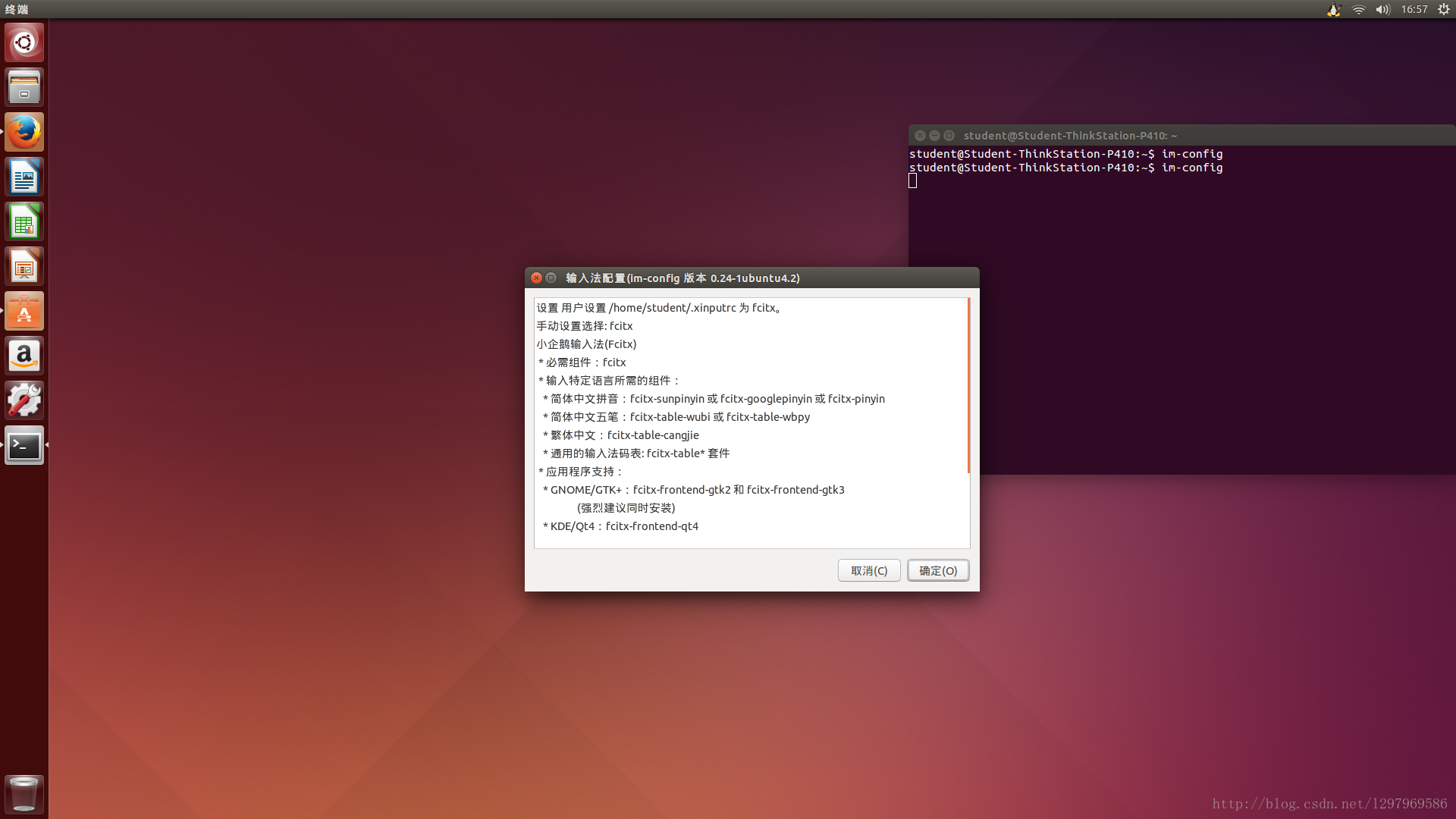Open the session gear menu
This screenshot has height=819, width=1456.
click(1444, 9)
